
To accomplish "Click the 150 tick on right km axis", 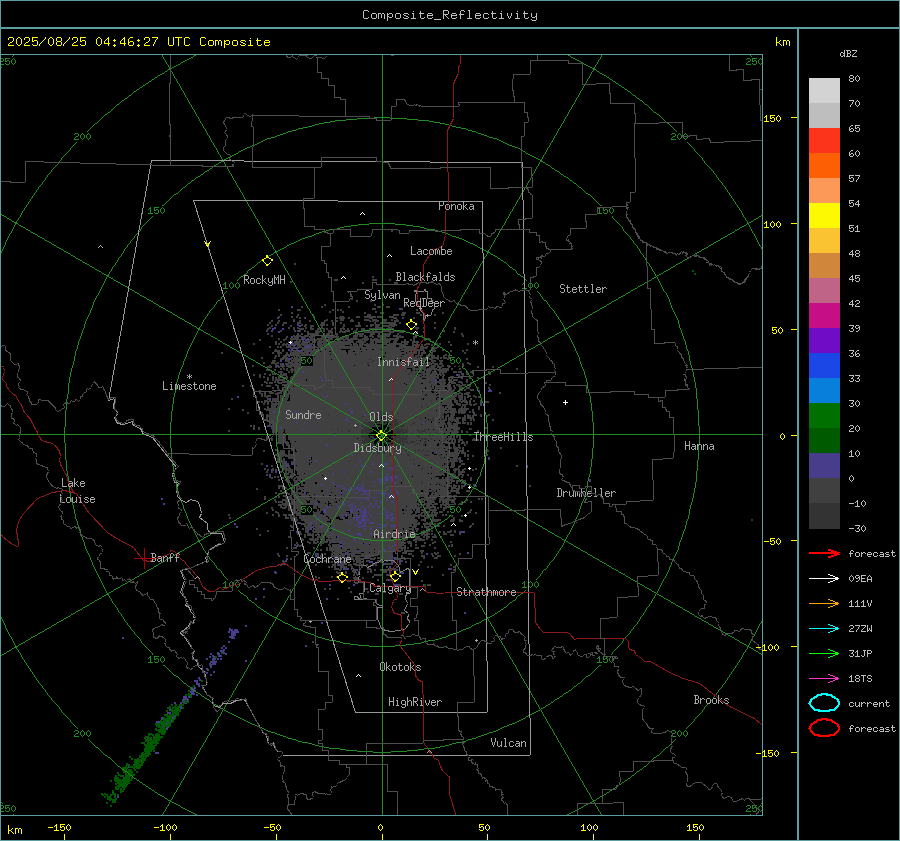I will (x=772, y=118).
